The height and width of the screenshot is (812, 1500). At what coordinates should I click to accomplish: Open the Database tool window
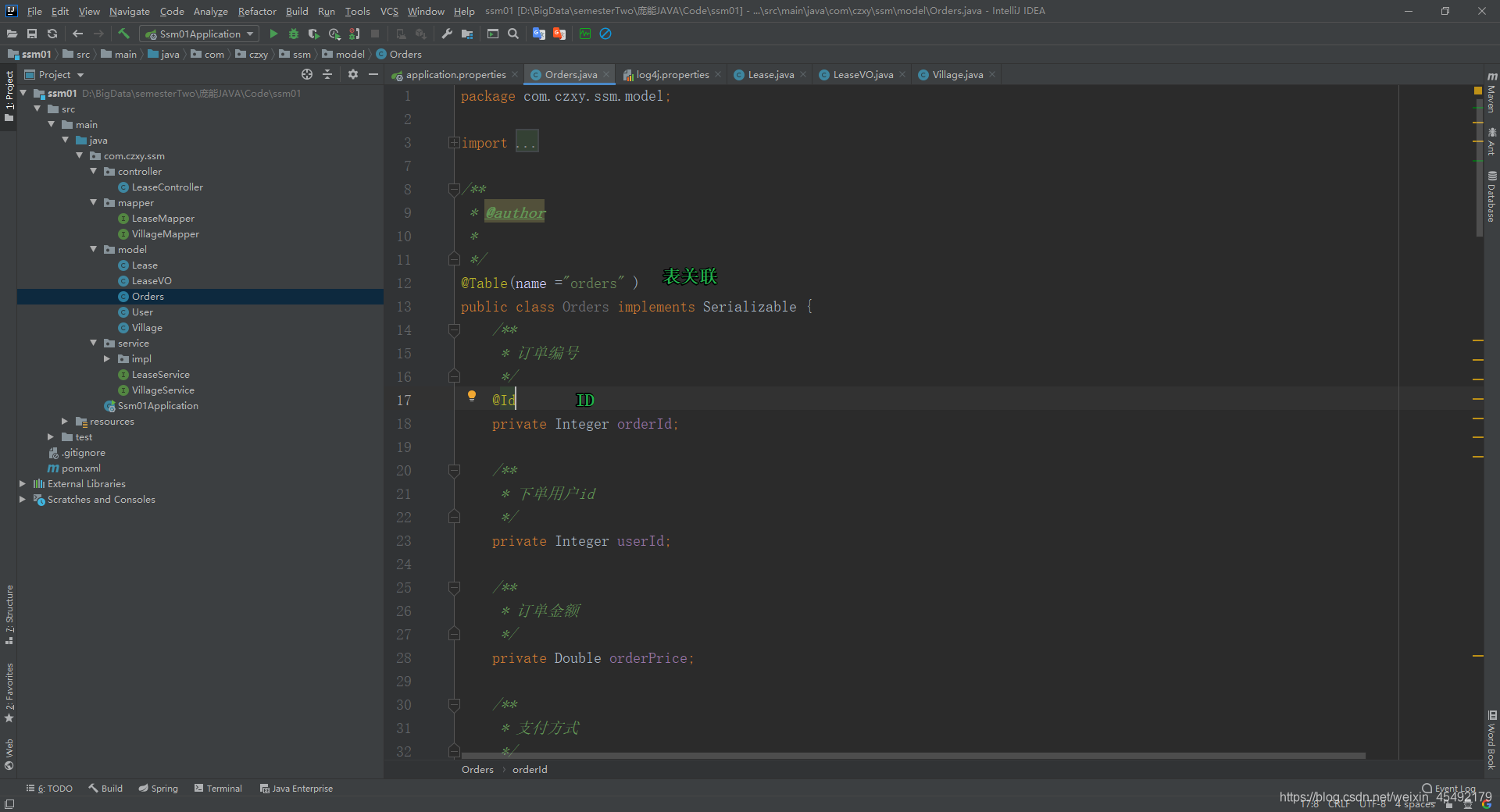(1492, 196)
